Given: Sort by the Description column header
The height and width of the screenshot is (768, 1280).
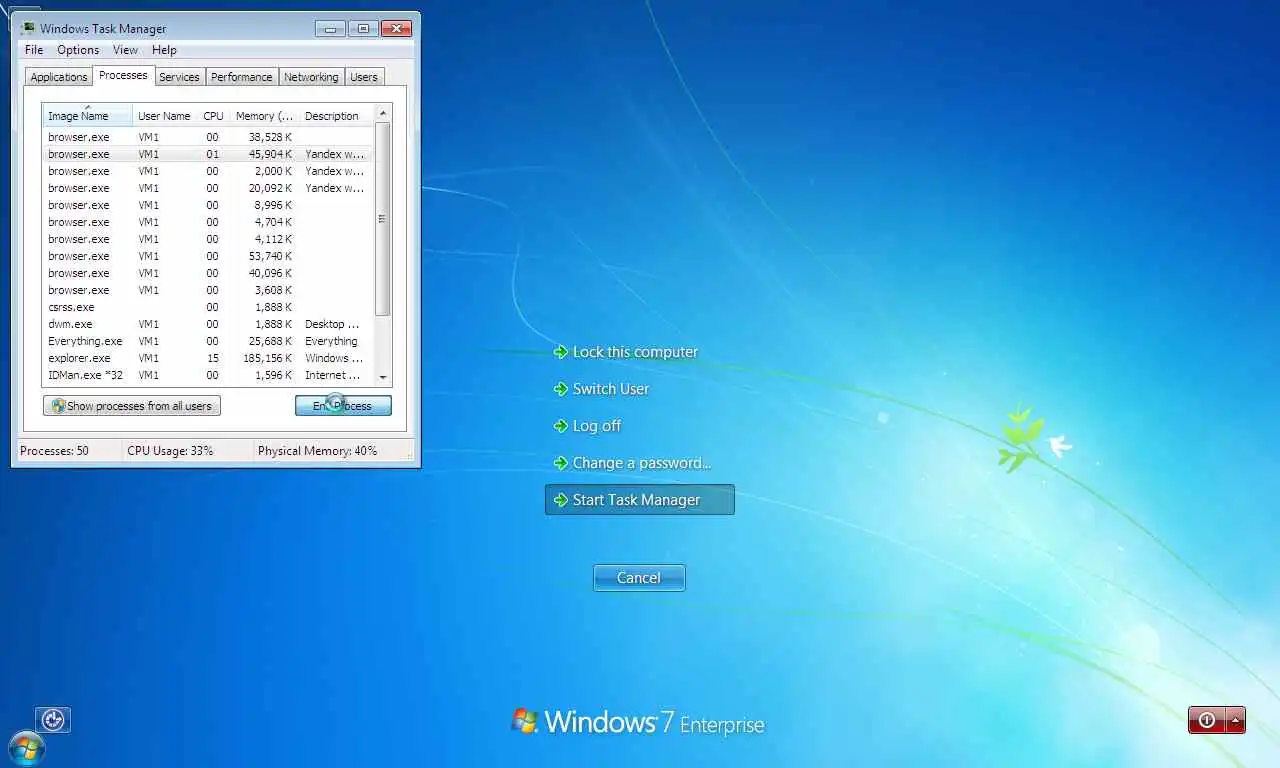Looking at the screenshot, I should (x=336, y=116).
